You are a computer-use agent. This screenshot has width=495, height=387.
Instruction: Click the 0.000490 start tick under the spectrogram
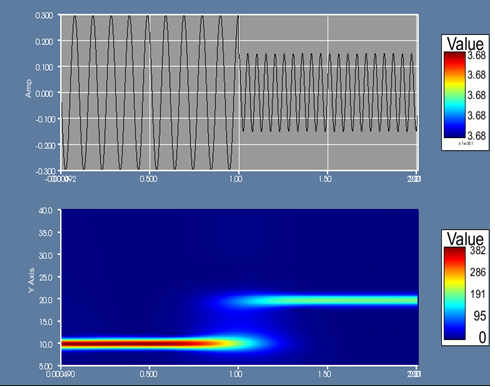tap(60, 374)
